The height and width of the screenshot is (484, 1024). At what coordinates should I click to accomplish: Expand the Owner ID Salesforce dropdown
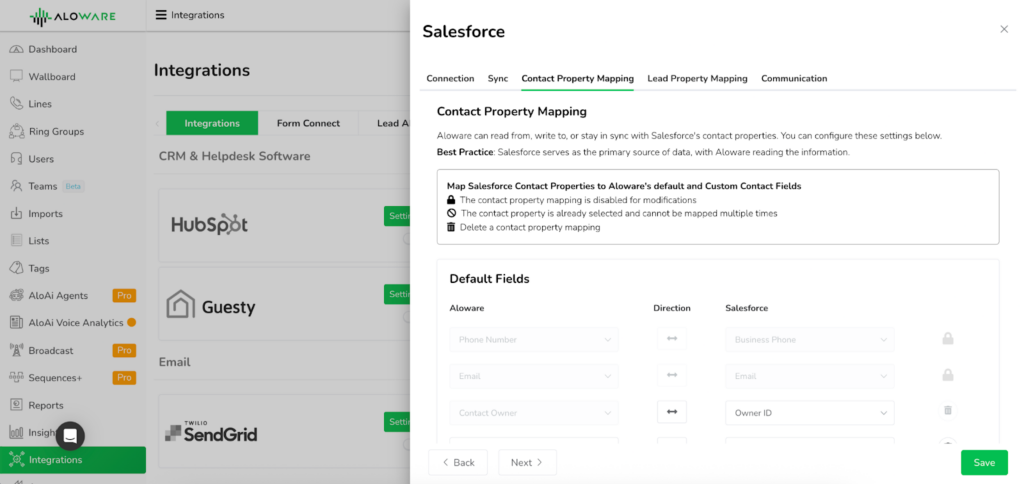click(x=810, y=413)
